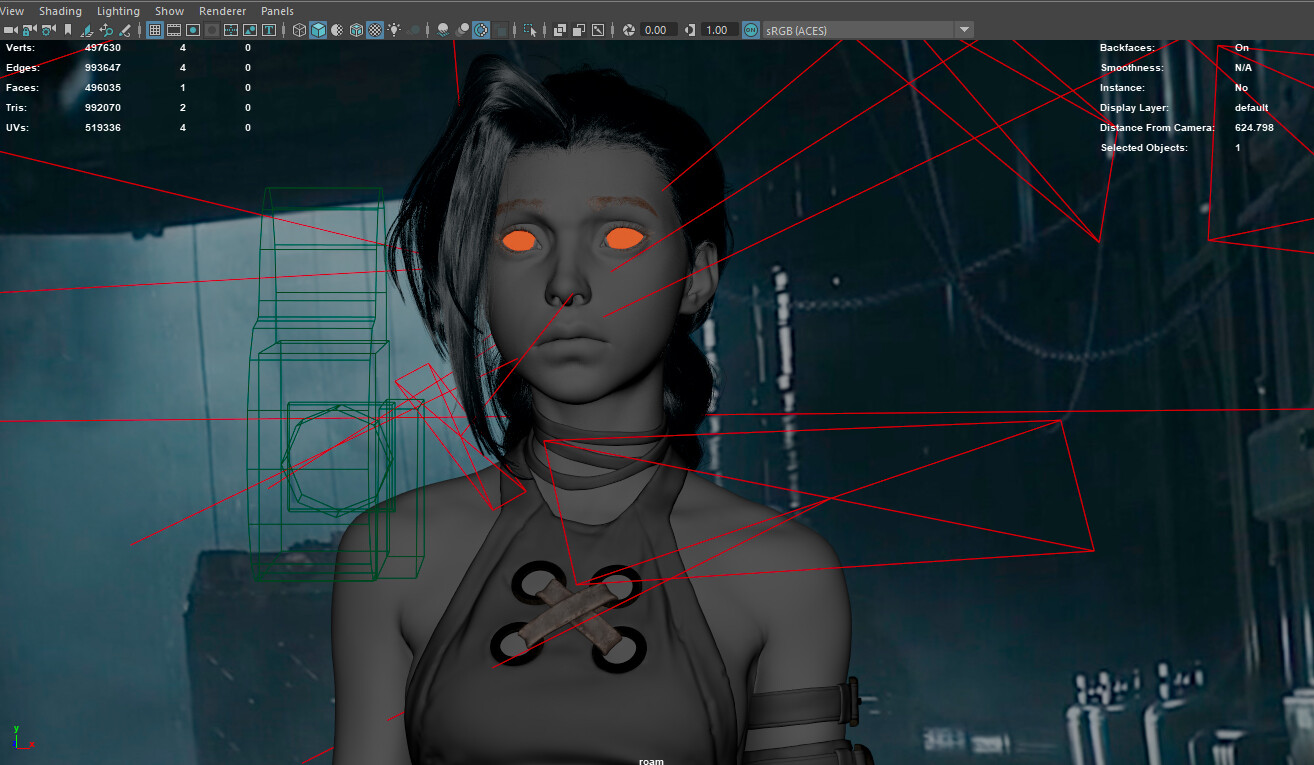Enable isolate select mode
Image resolution: width=1314 pixels, height=765 pixels.
tap(530, 30)
